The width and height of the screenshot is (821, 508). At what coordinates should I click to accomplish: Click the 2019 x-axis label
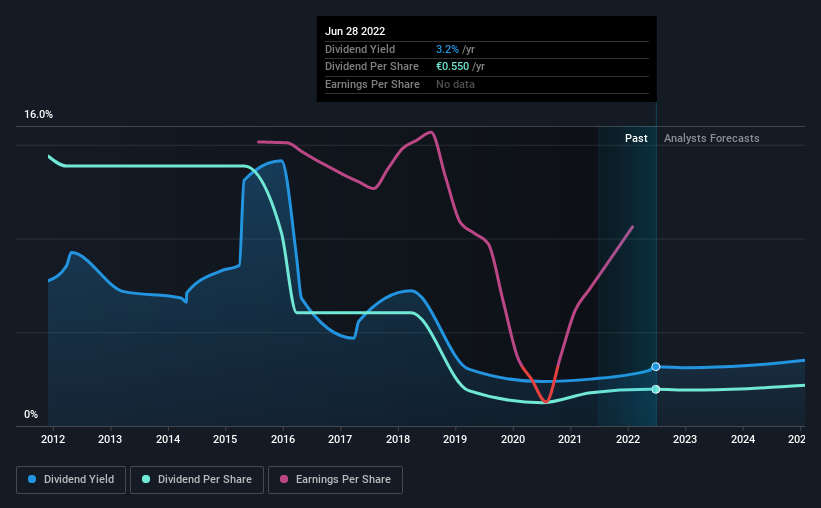point(455,439)
